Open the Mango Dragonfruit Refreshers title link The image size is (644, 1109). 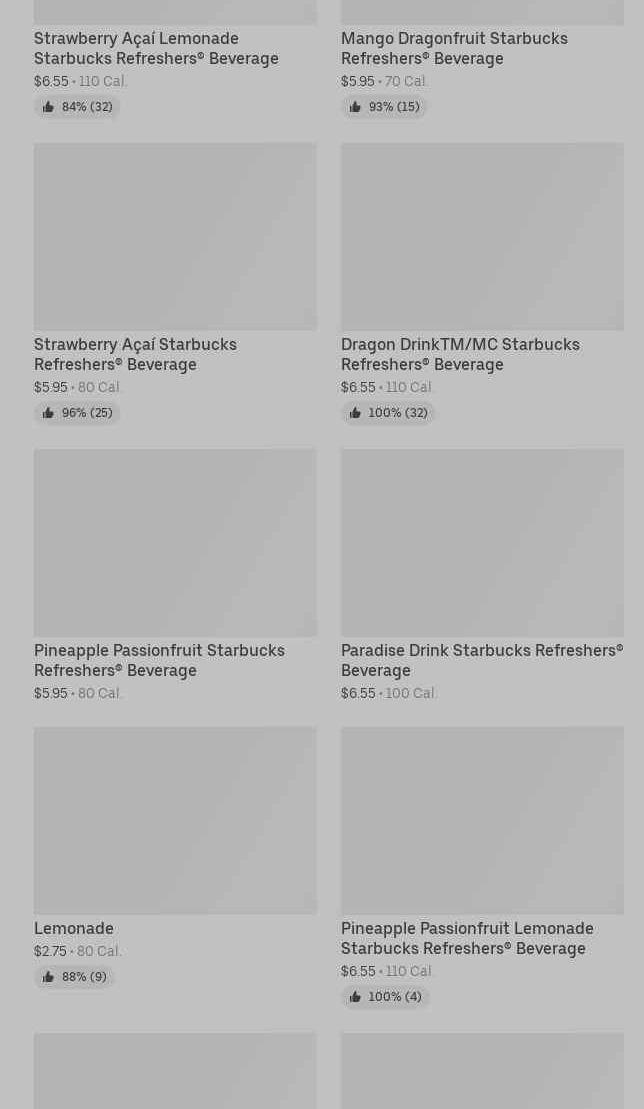coord(454,48)
